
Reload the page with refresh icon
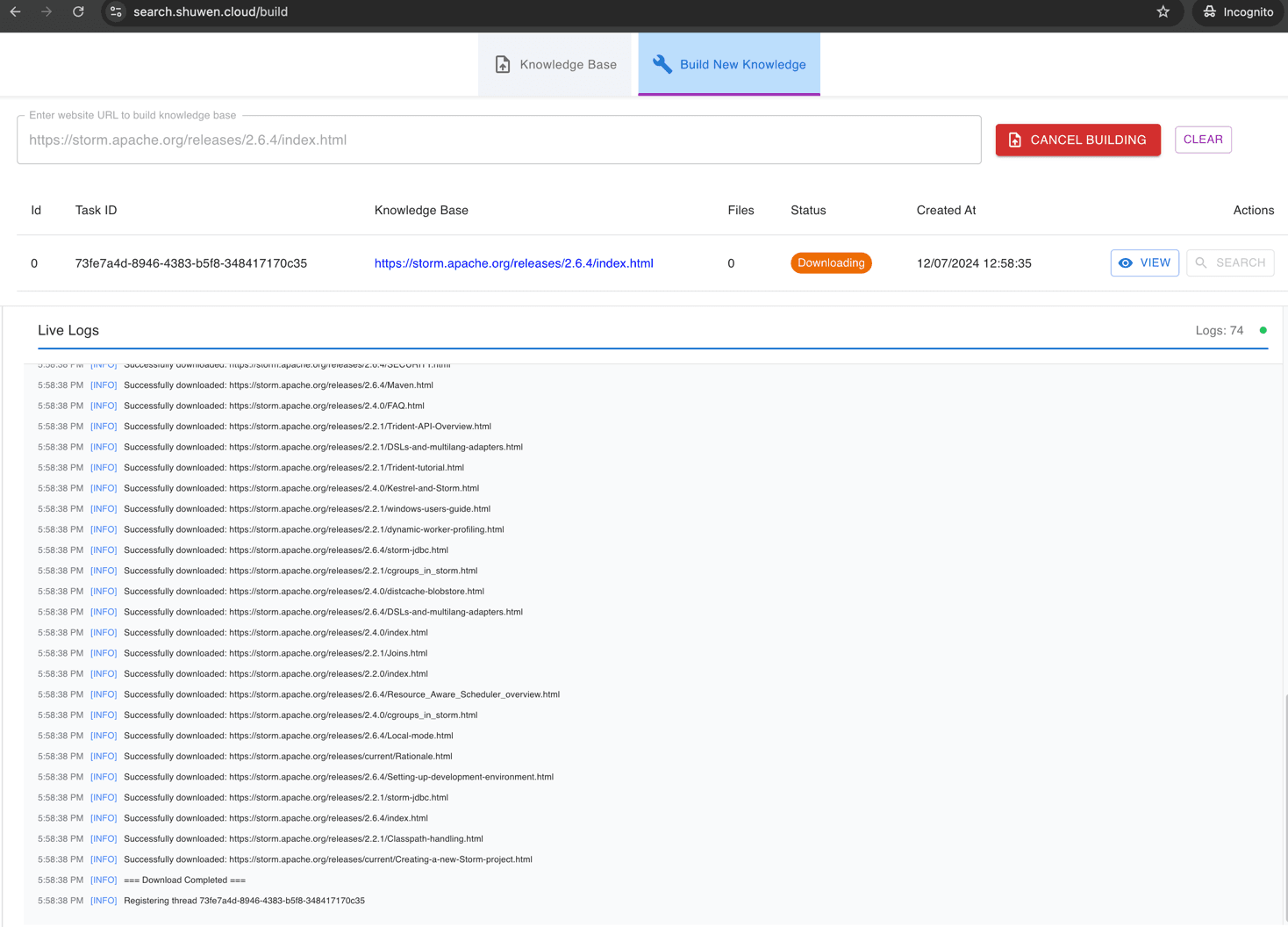point(78,12)
